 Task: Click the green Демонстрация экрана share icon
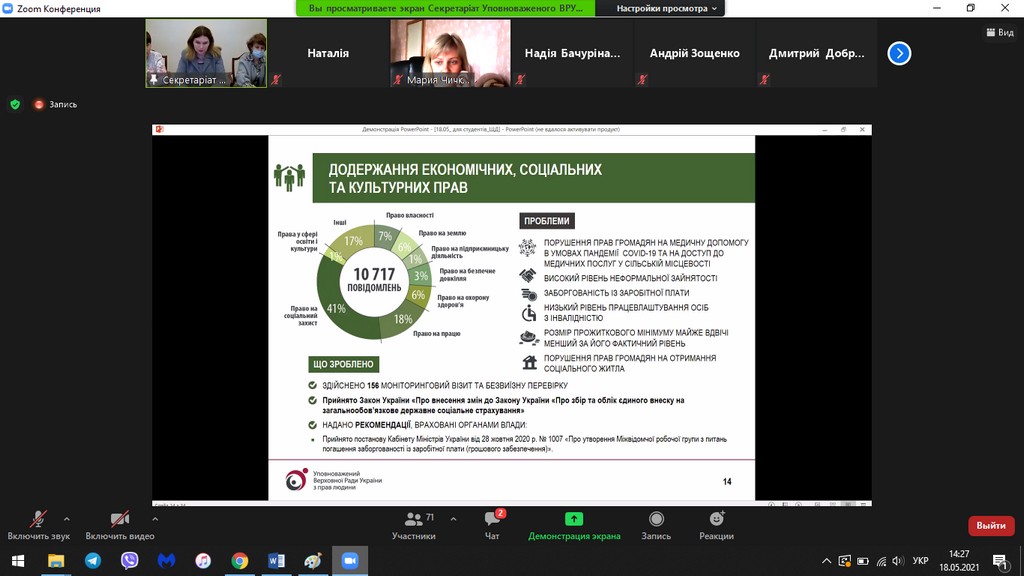pos(574,519)
